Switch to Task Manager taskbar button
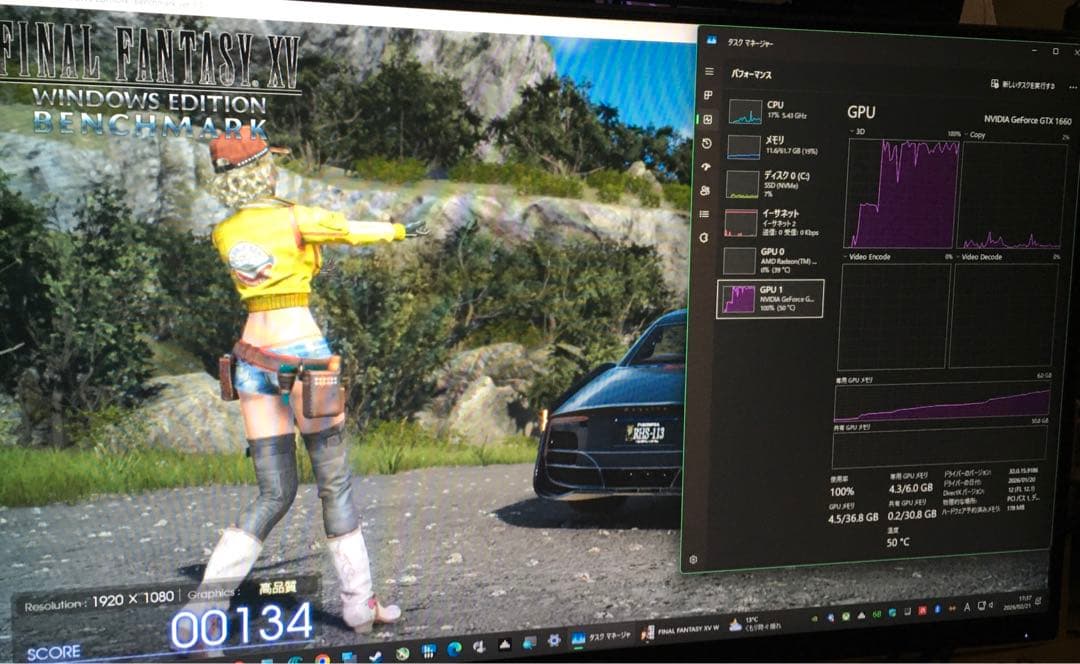Image resolution: width=1080 pixels, height=664 pixels. 602,637
